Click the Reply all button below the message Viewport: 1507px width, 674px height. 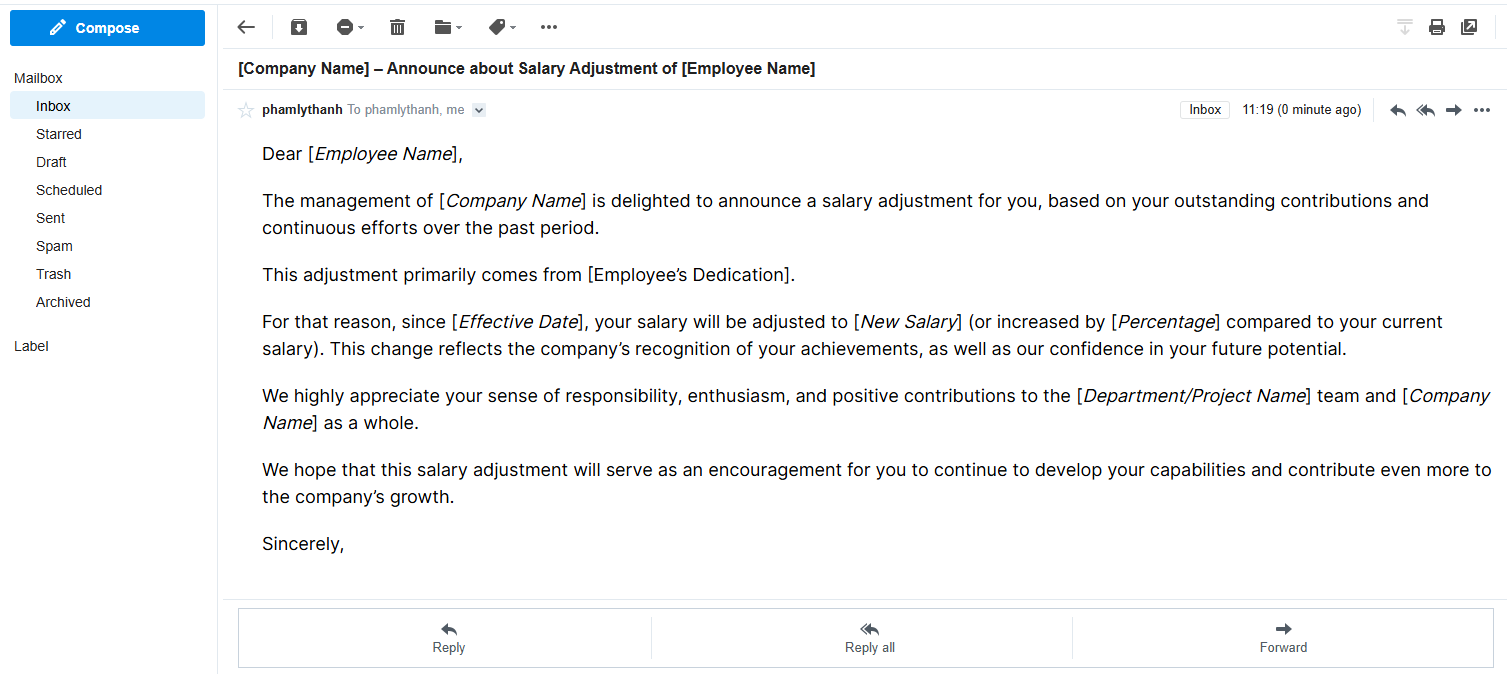[869, 637]
